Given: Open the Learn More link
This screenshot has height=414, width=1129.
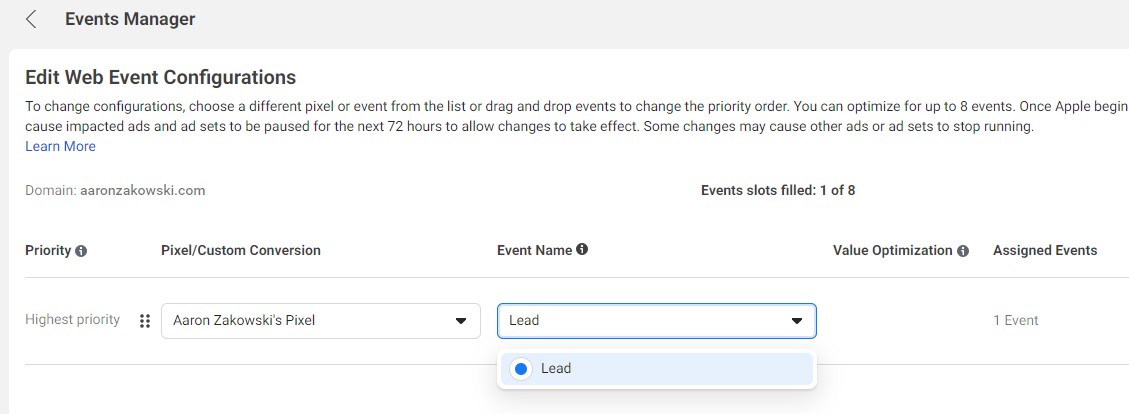Looking at the screenshot, I should [60, 146].
